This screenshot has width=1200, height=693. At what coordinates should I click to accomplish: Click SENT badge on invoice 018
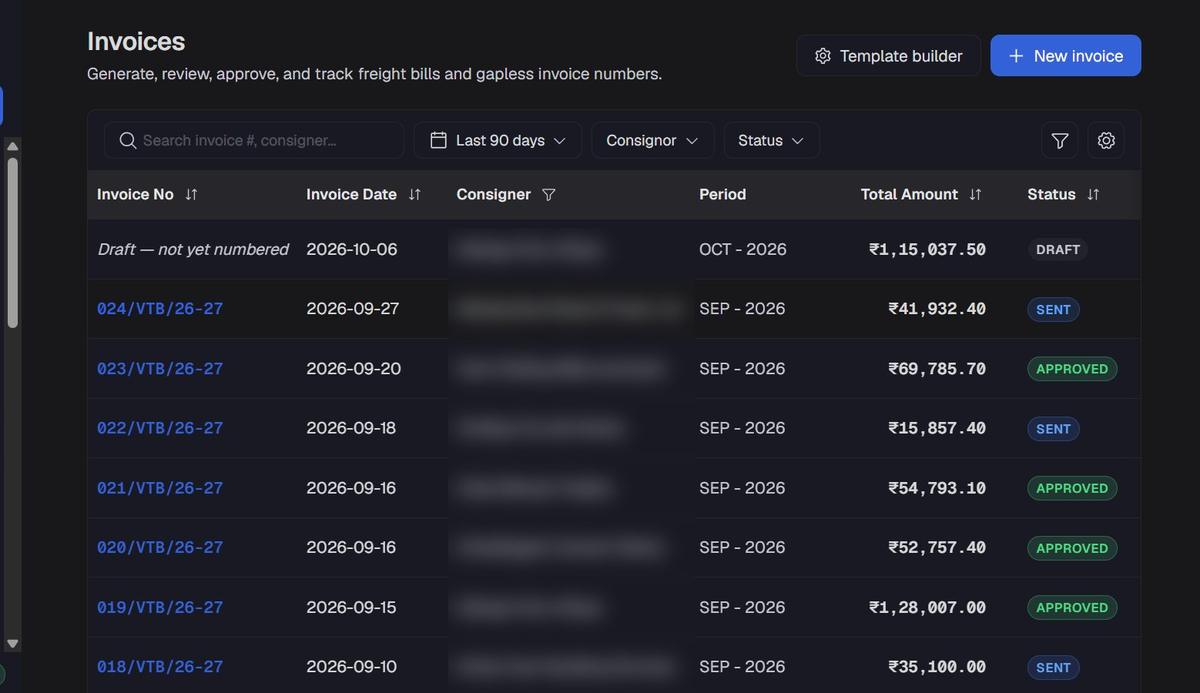tap(1053, 667)
